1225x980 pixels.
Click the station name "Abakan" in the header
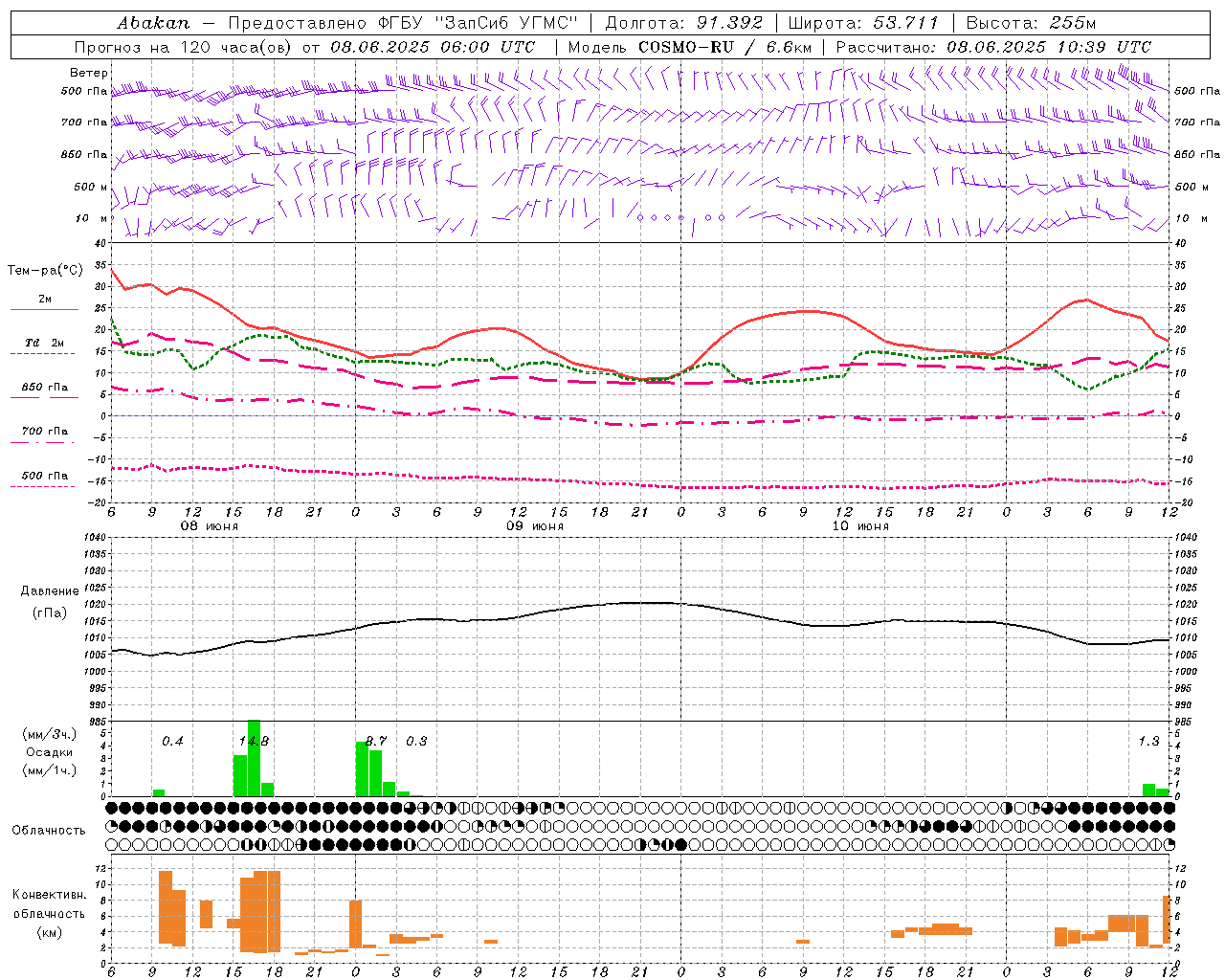[153, 22]
